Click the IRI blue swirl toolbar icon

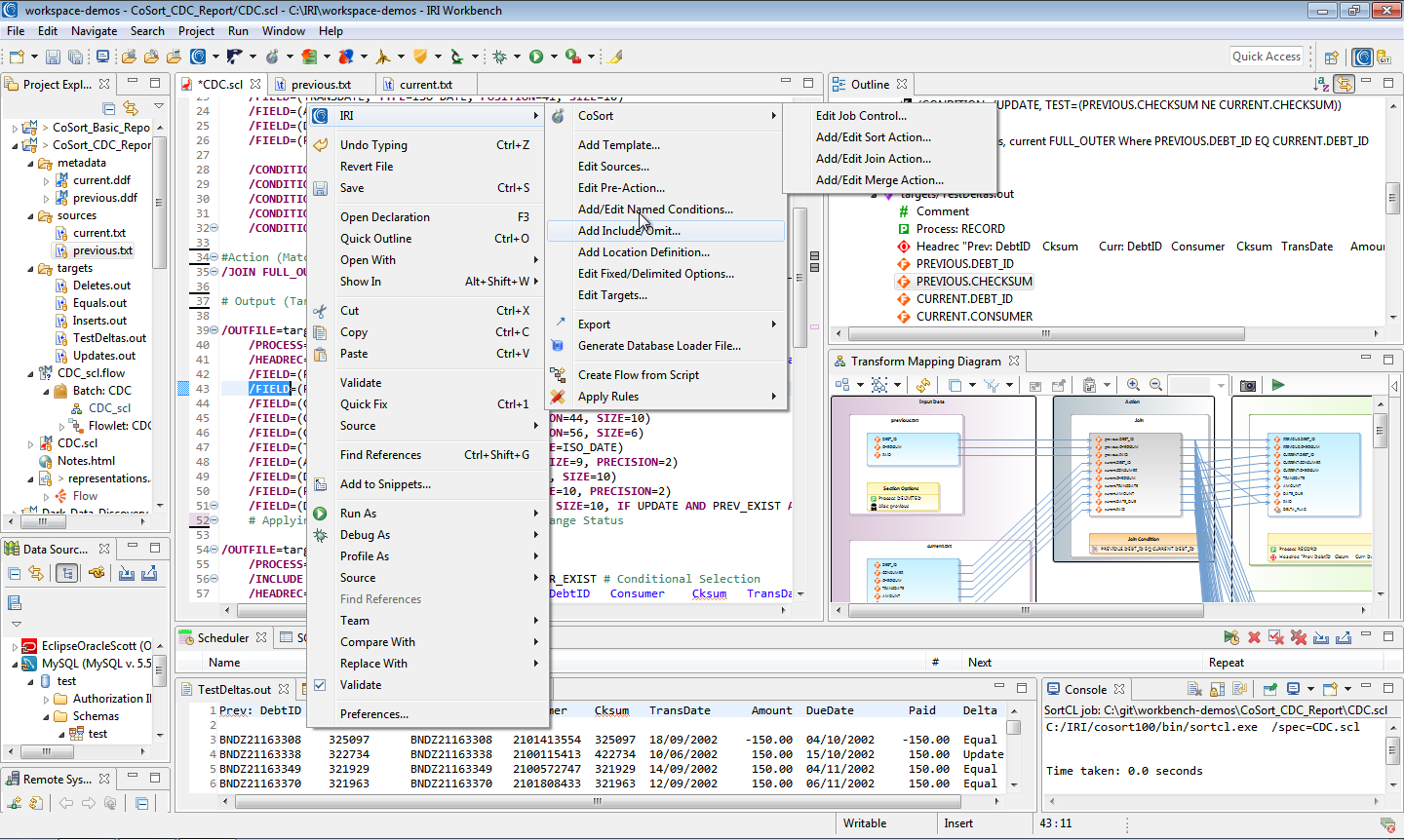pos(198,57)
